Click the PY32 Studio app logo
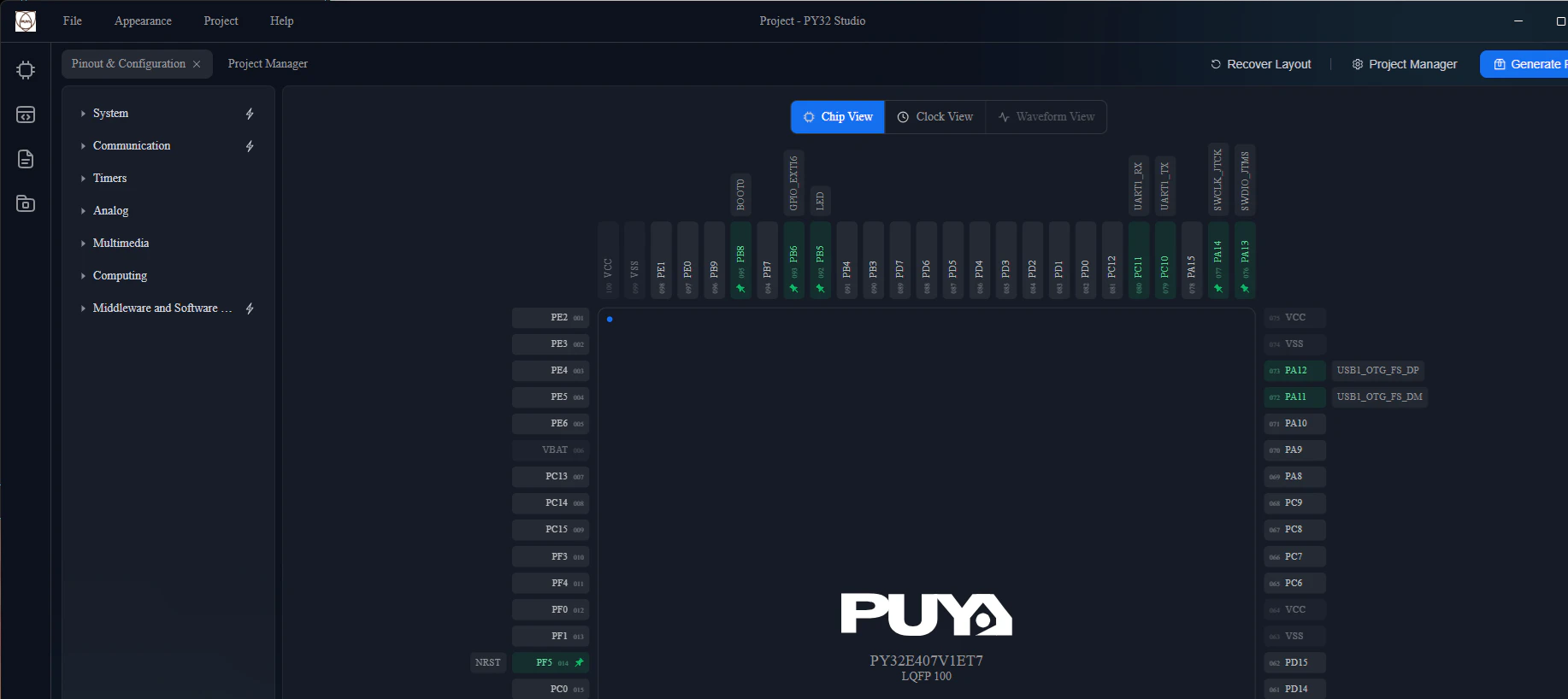This screenshot has height=699, width=1568. [26, 21]
